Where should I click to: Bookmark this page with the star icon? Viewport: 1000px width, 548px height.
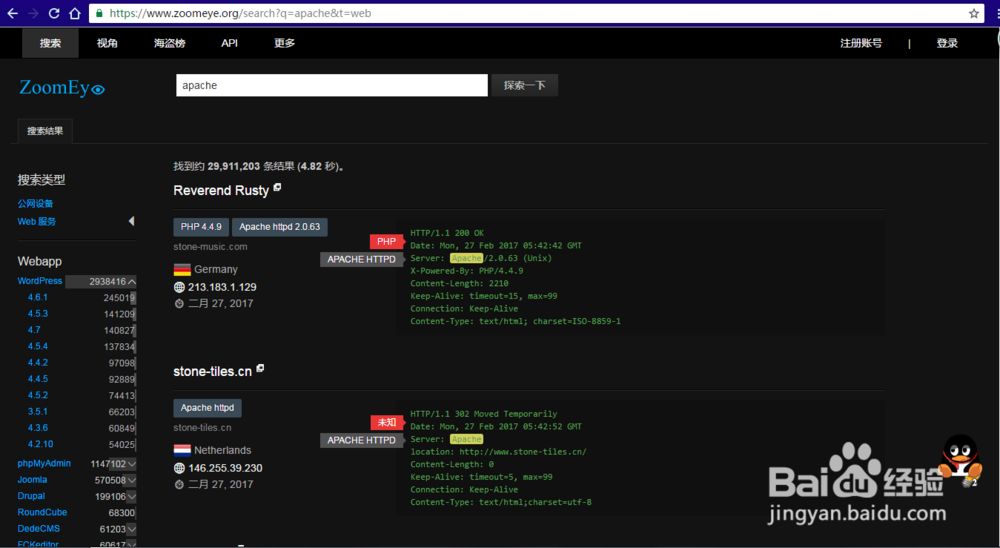[x=974, y=13]
